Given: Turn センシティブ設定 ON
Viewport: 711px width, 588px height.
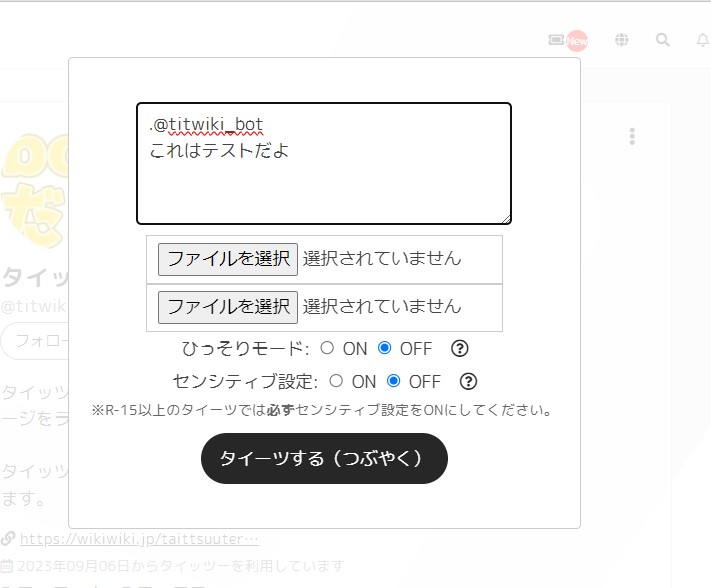Looking at the screenshot, I should (336, 381).
